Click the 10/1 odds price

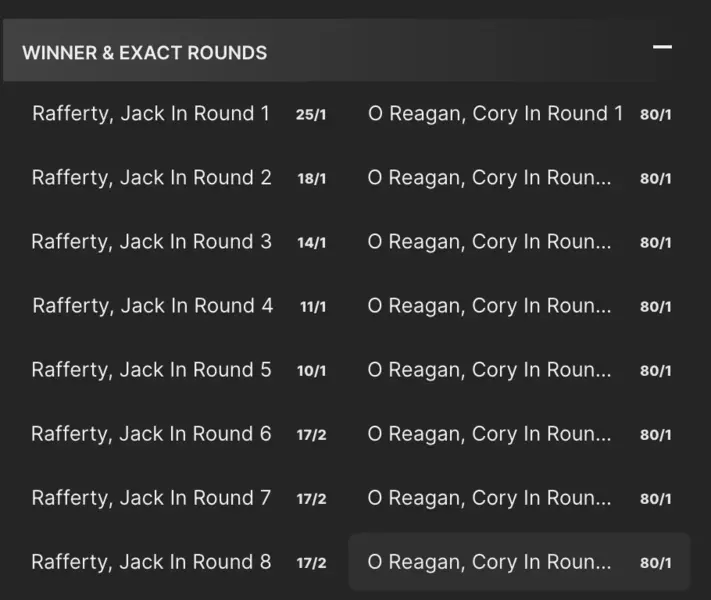(311, 371)
